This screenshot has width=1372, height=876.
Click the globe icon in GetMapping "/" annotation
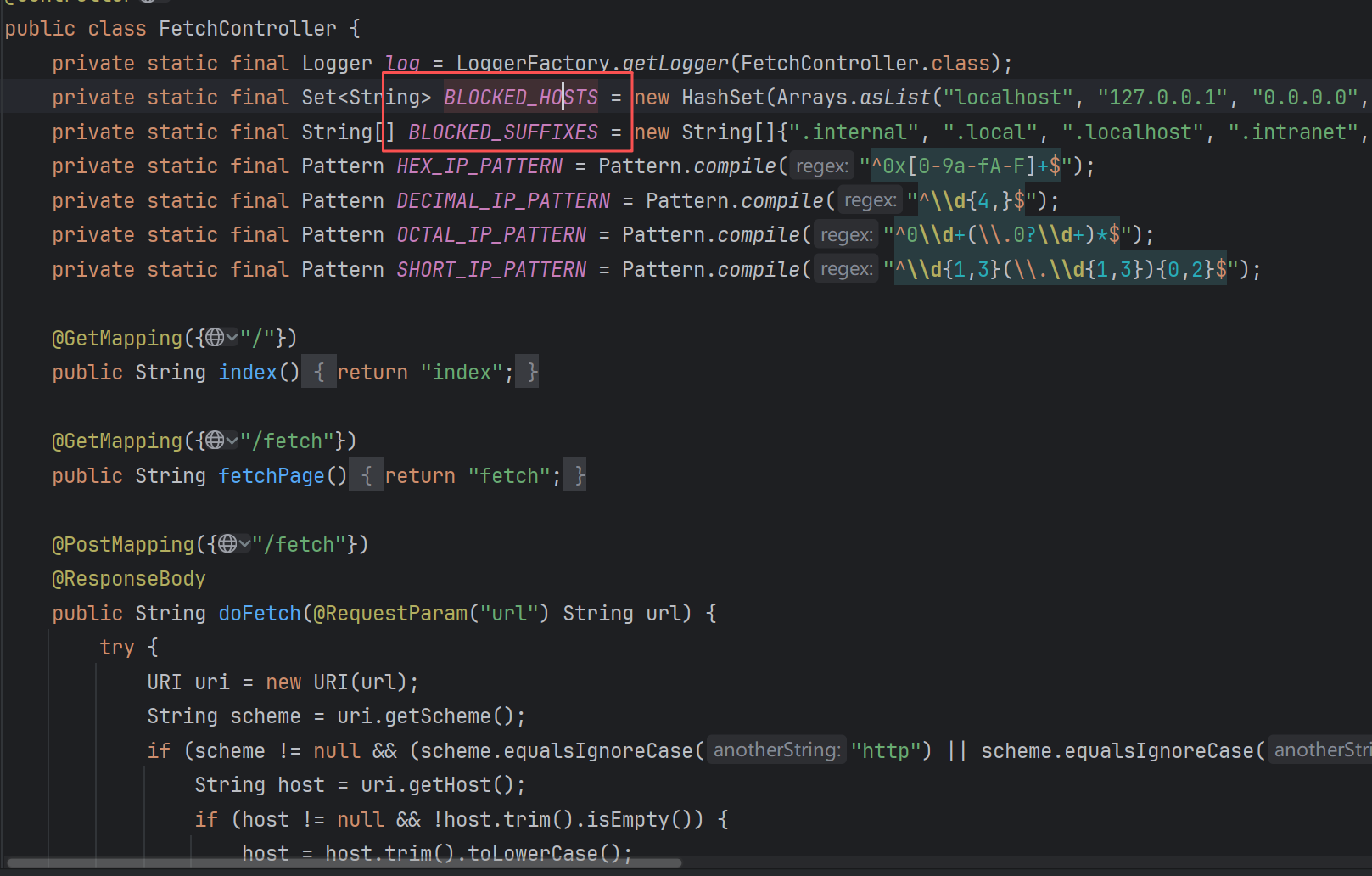coord(215,338)
